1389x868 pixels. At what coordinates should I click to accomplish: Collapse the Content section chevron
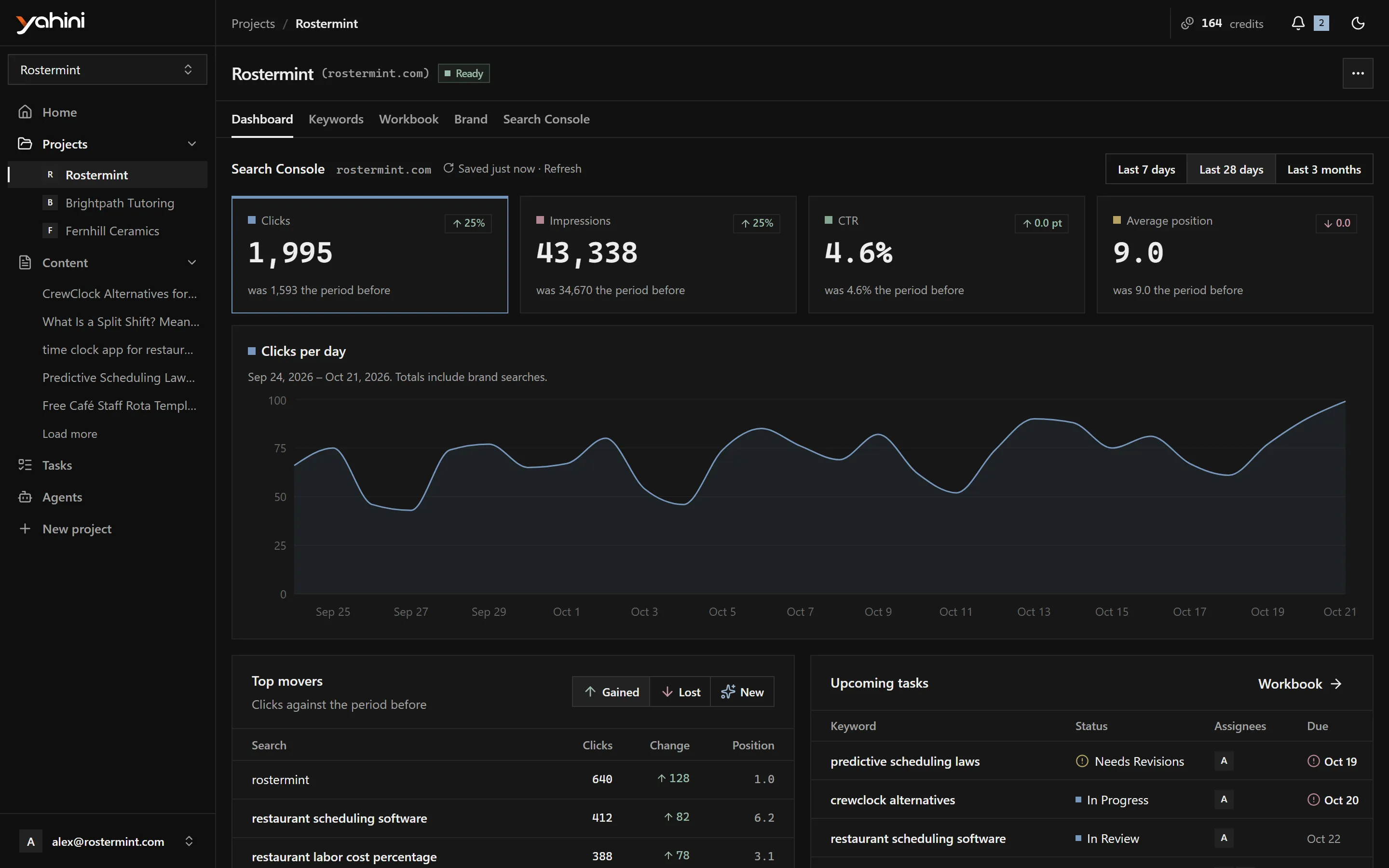point(191,262)
